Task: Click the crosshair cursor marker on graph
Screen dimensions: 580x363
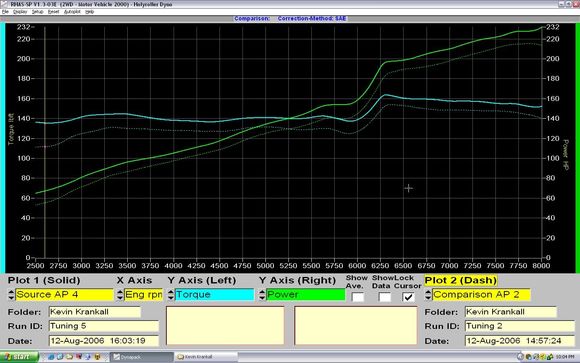Action: pyautogui.click(x=408, y=188)
